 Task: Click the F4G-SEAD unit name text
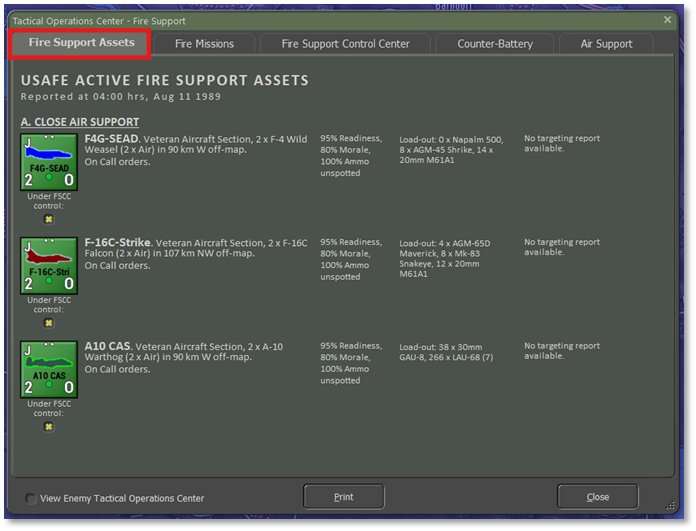click(x=111, y=138)
